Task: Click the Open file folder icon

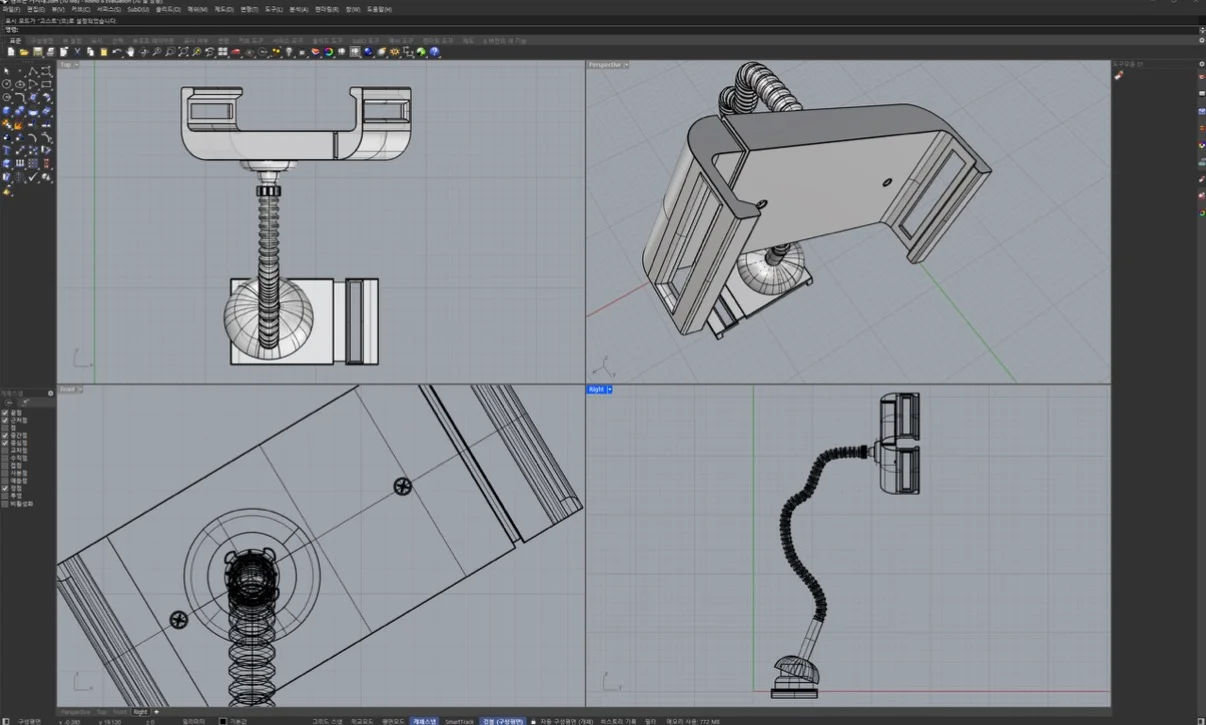Action: (24, 52)
